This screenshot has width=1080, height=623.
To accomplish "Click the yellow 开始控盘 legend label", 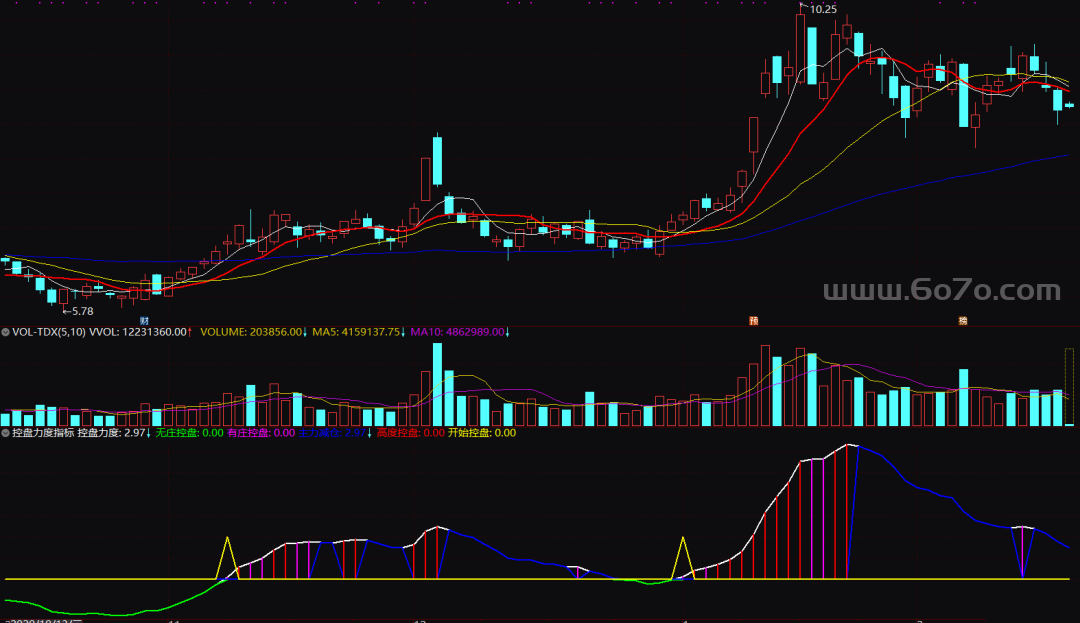I will point(482,433).
